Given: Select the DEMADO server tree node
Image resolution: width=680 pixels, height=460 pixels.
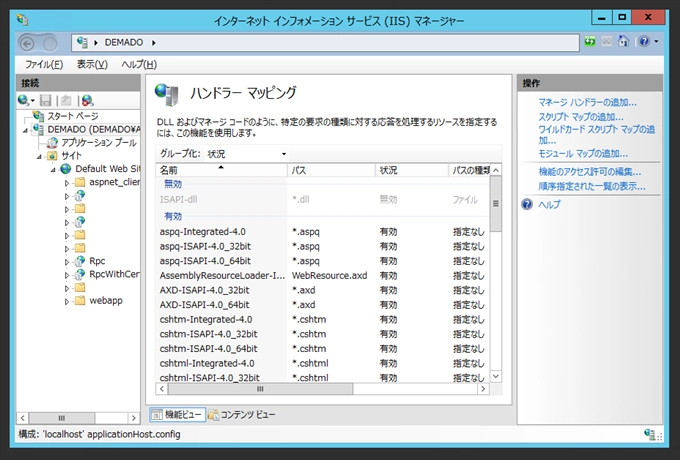Looking at the screenshot, I should (94, 130).
